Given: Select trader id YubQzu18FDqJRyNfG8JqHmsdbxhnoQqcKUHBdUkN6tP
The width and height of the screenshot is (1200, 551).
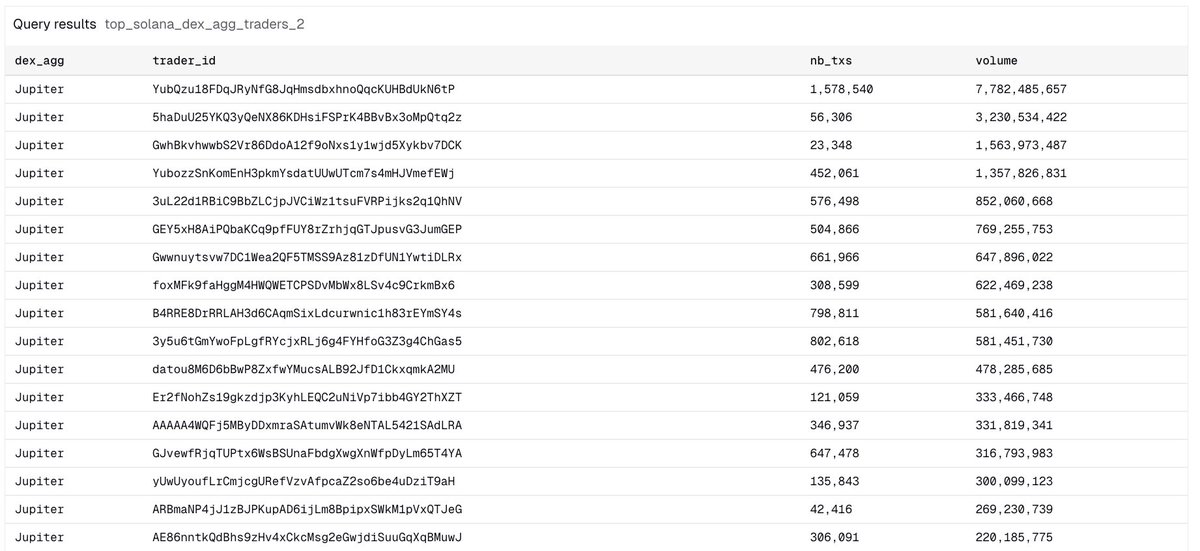Looking at the screenshot, I should (x=304, y=89).
